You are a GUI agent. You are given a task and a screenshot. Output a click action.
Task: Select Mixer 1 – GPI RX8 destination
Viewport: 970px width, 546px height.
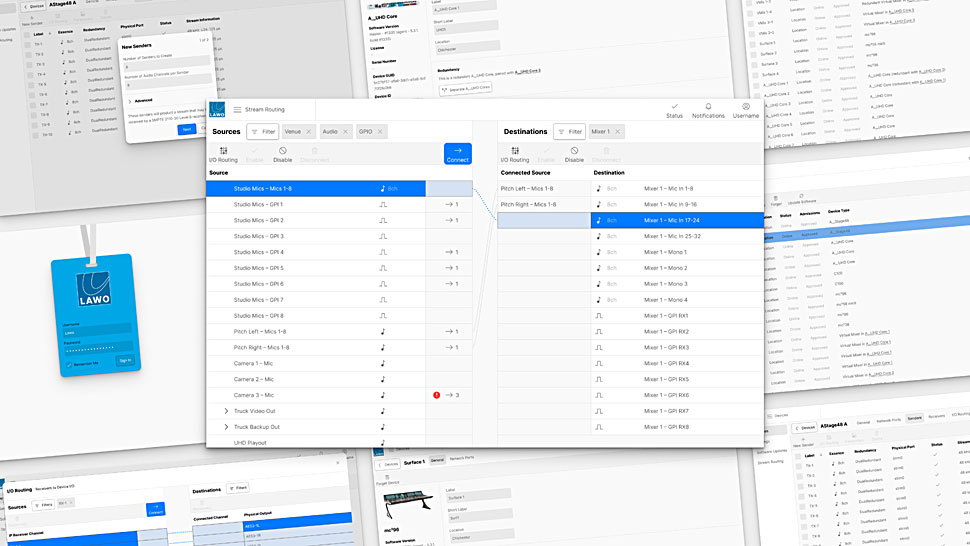(x=677, y=427)
